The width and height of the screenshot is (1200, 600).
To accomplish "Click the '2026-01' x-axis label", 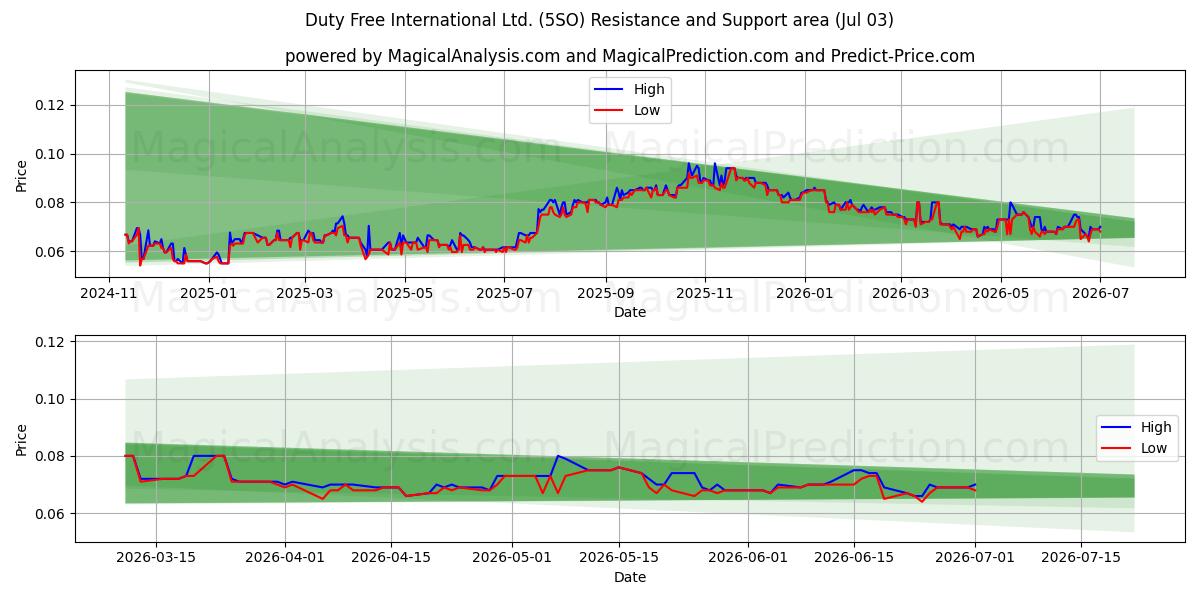I will (x=805, y=293).
